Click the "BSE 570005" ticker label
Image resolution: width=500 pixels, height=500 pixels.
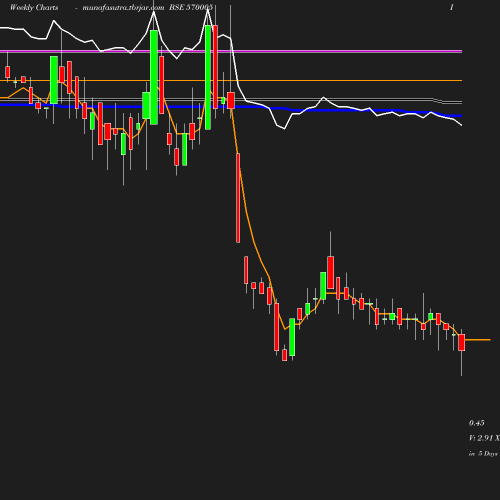(191, 8)
